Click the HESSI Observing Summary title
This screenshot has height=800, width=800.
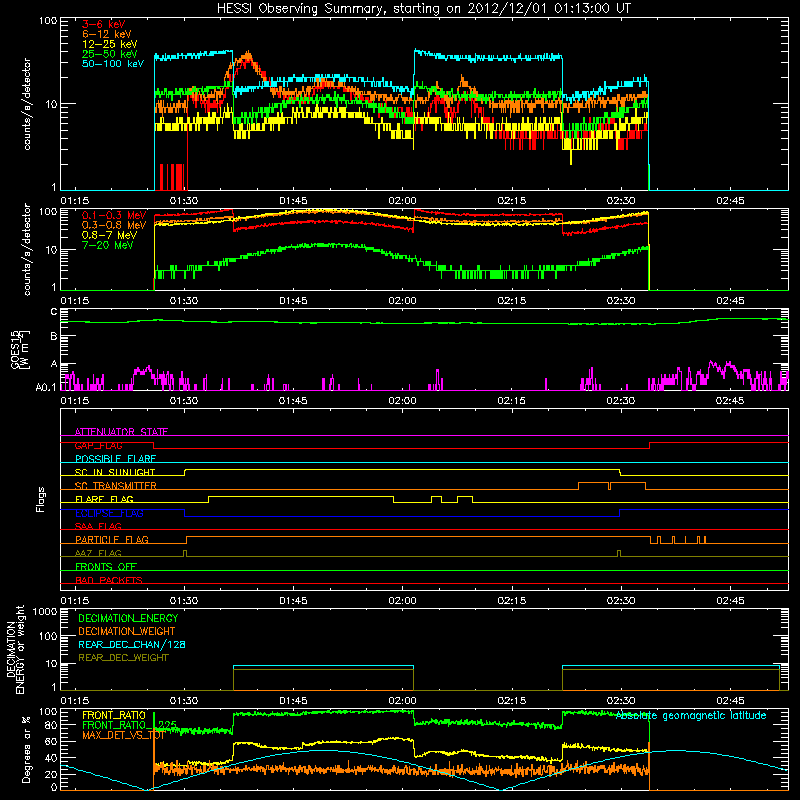pyautogui.click(x=423, y=9)
